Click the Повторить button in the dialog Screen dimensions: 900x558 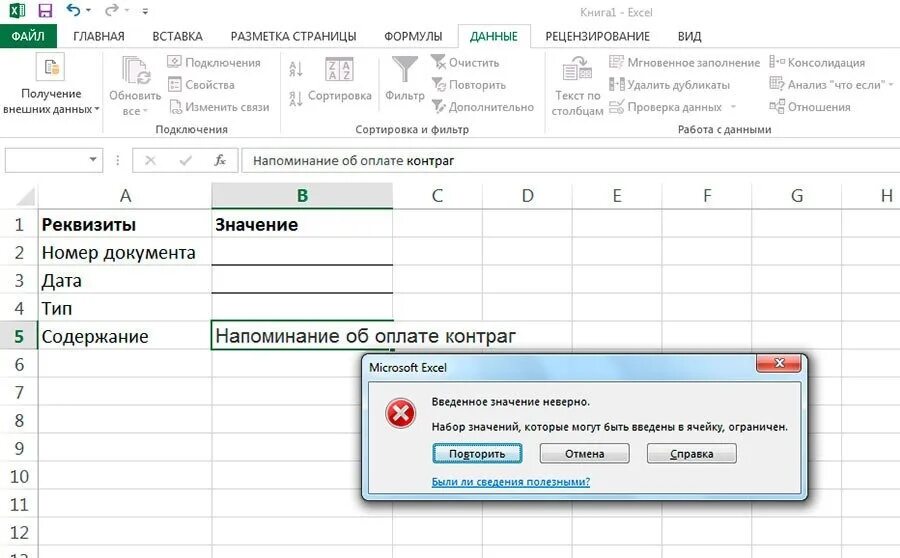(x=477, y=454)
